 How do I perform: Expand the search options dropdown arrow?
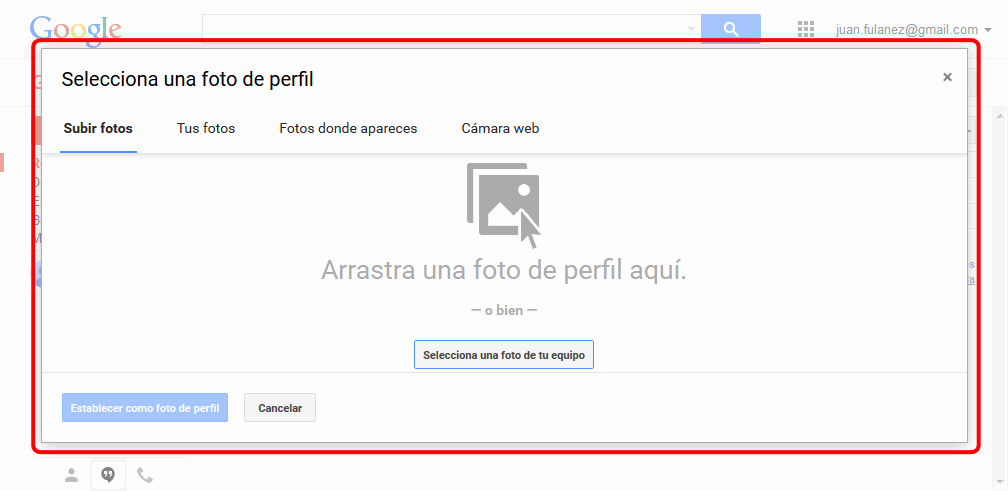690,29
